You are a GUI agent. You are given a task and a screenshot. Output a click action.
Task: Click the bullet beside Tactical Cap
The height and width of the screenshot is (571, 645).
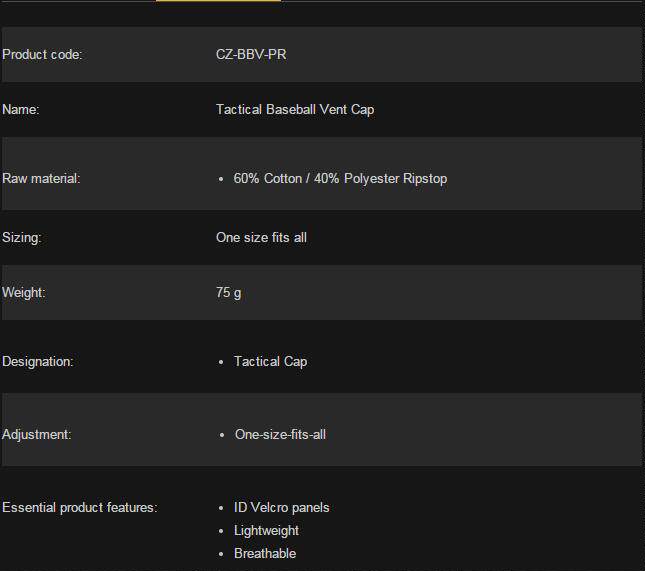pyautogui.click(x=220, y=362)
